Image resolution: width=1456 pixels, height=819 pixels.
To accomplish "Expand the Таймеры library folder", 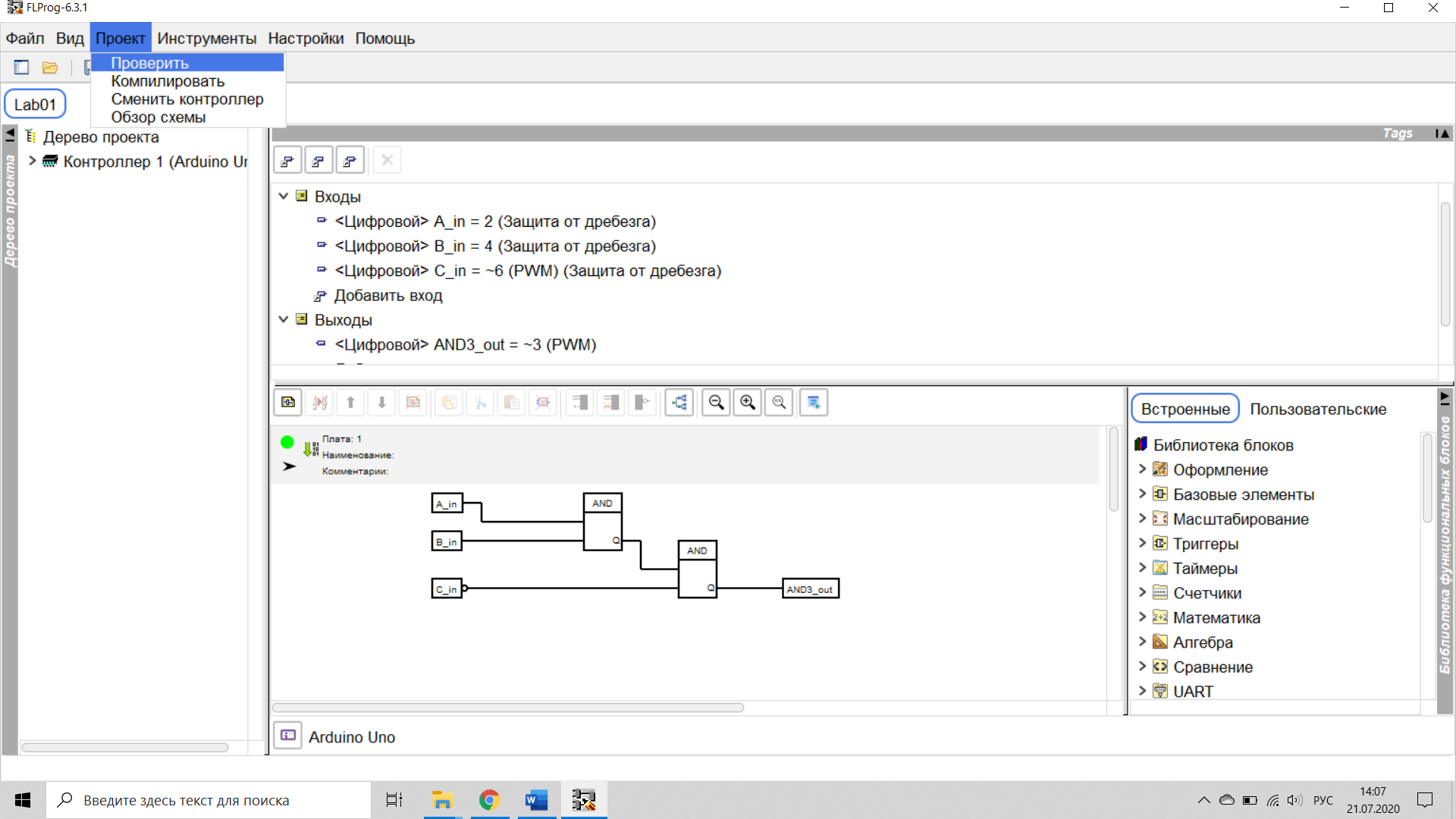I will click(x=1142, y=568).
